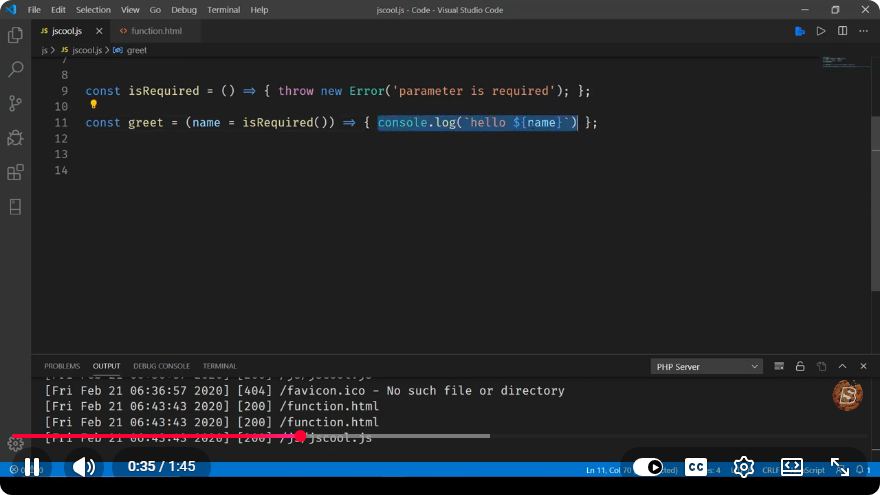This screenshot has height=495, width=880.
Task: Toggle video autoplay switch
Action: 648,467
